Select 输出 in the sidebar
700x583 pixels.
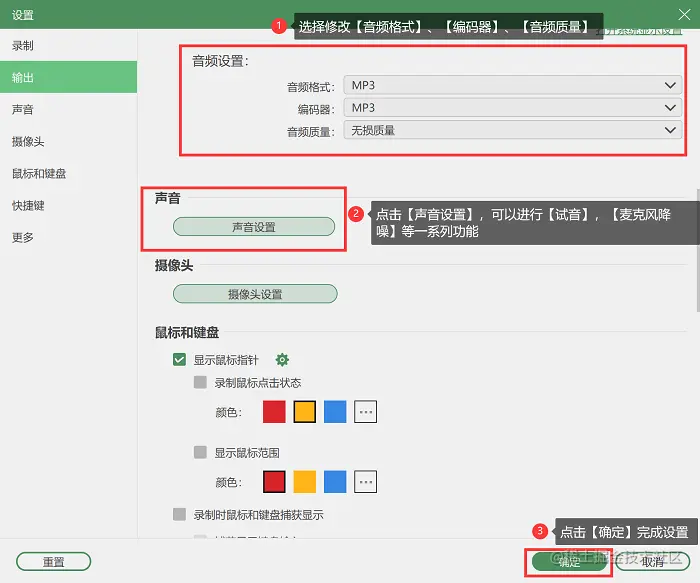click(x=68, y=77)
